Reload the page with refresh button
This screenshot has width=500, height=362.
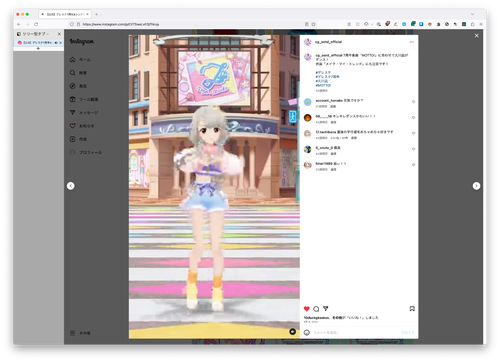click(x=36, y=24)
